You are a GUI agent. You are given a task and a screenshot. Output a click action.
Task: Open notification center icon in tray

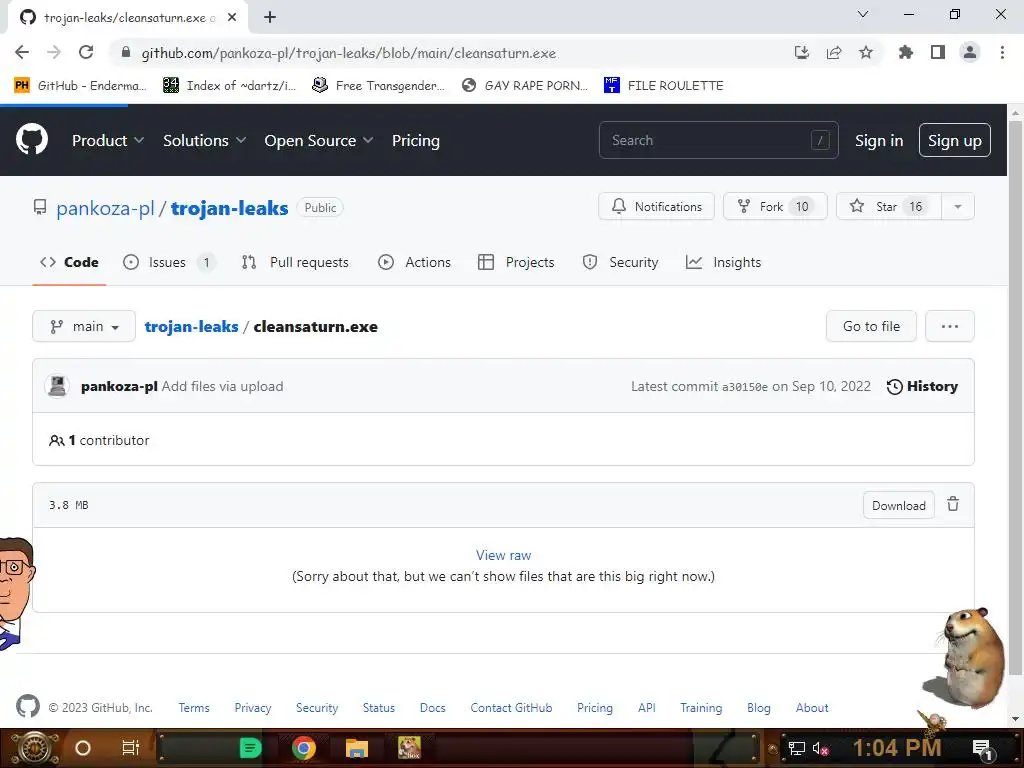click(x=982, y=749)
